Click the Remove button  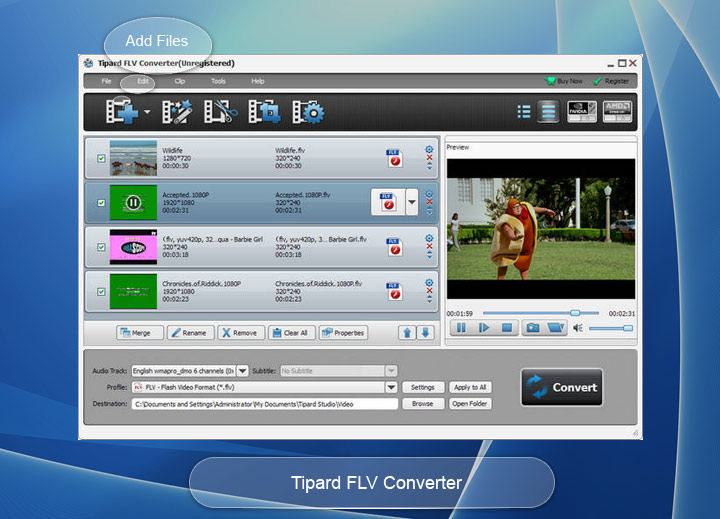pos(241,333)
